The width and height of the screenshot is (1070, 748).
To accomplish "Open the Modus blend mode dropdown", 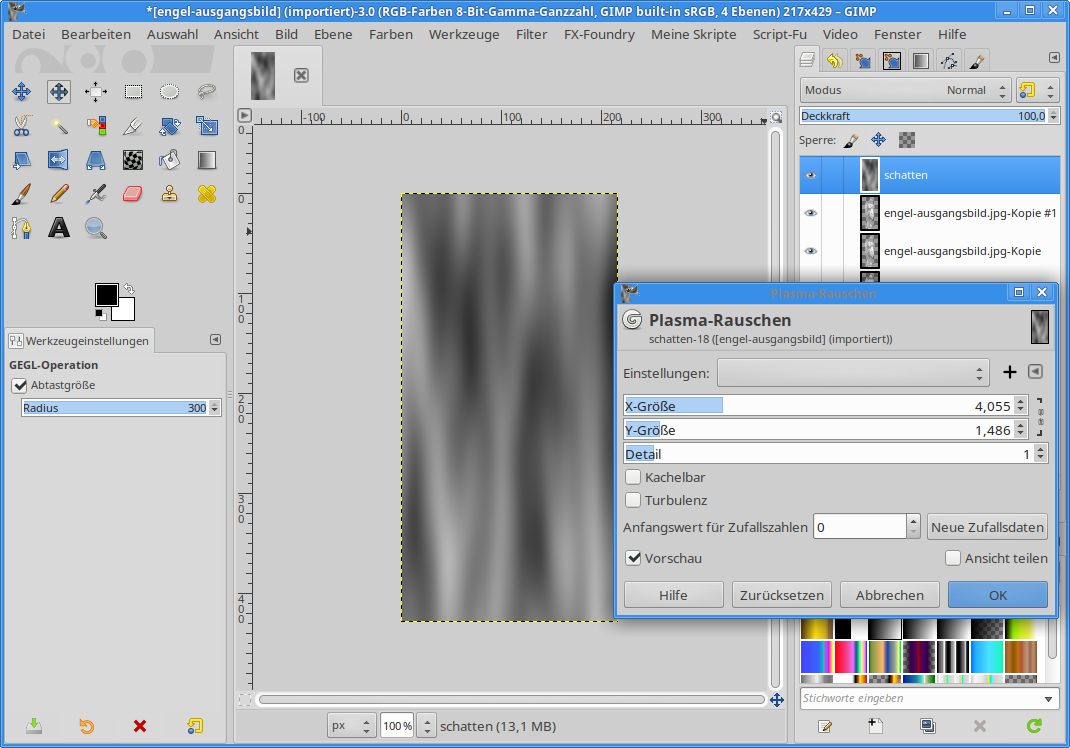I will tap(906, 90).
